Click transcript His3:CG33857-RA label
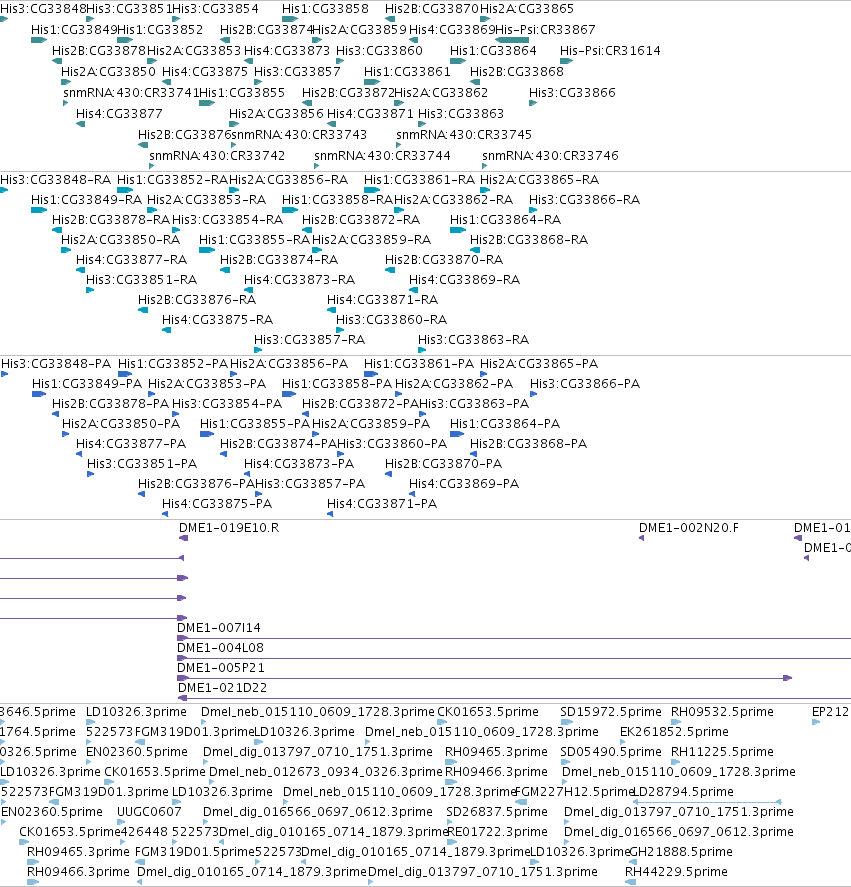The height and width of the screenshot is (887, 851). click(310, 339)
